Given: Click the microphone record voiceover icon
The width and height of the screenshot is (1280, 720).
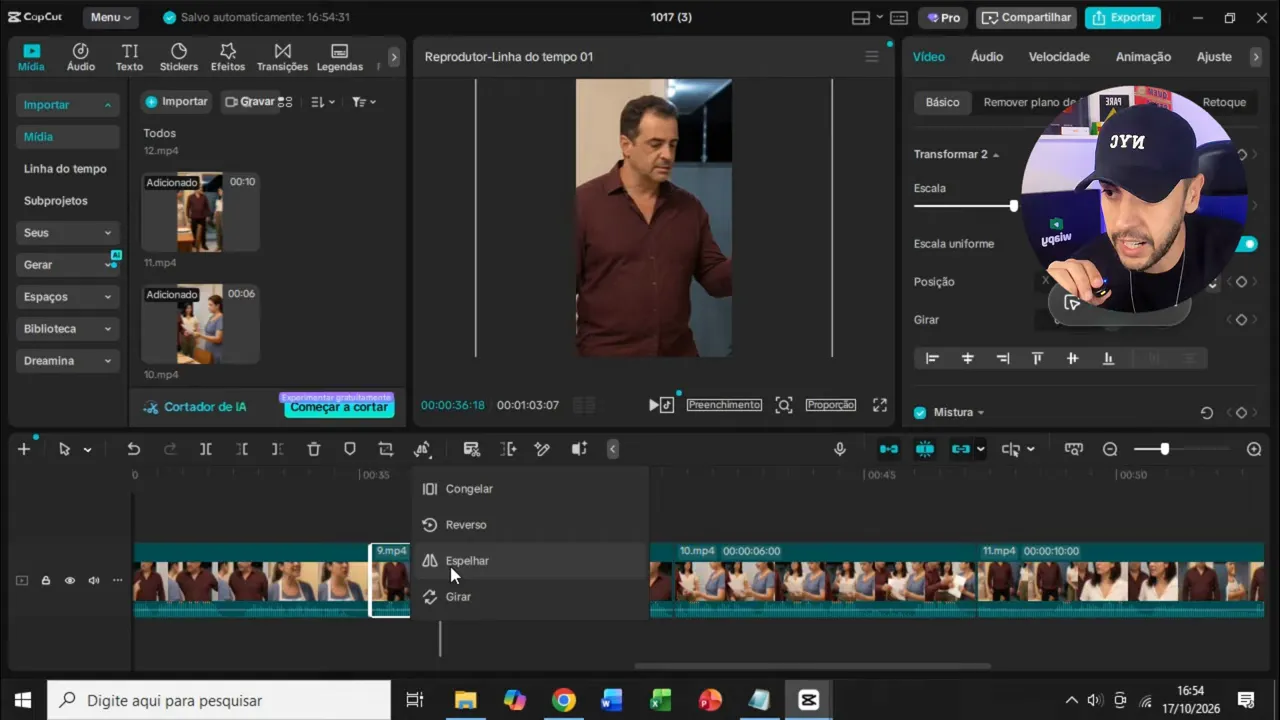Looking at the screenshot, I should [840, 449].
